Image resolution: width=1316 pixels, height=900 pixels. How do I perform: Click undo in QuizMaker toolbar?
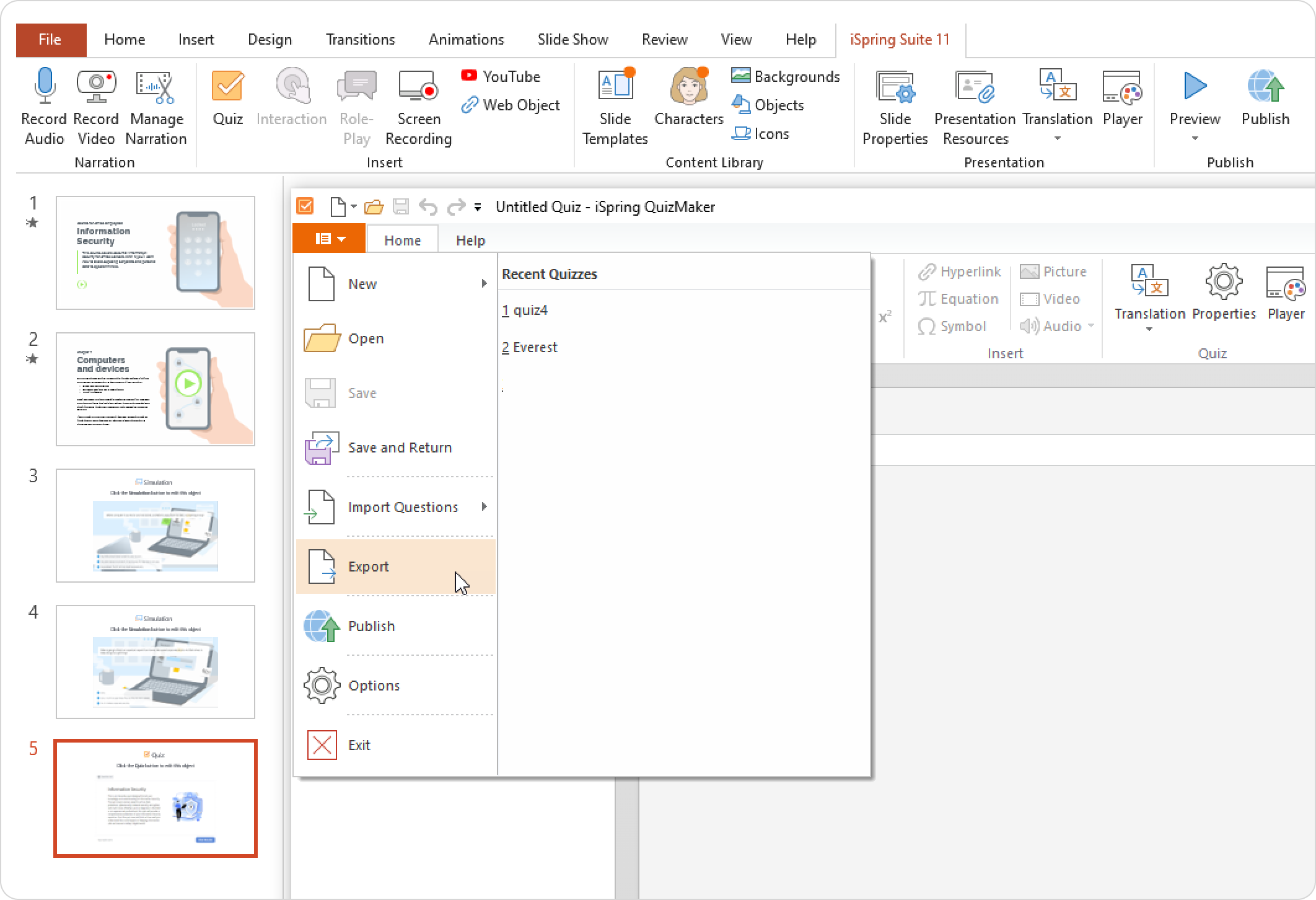tap(428, 206)
